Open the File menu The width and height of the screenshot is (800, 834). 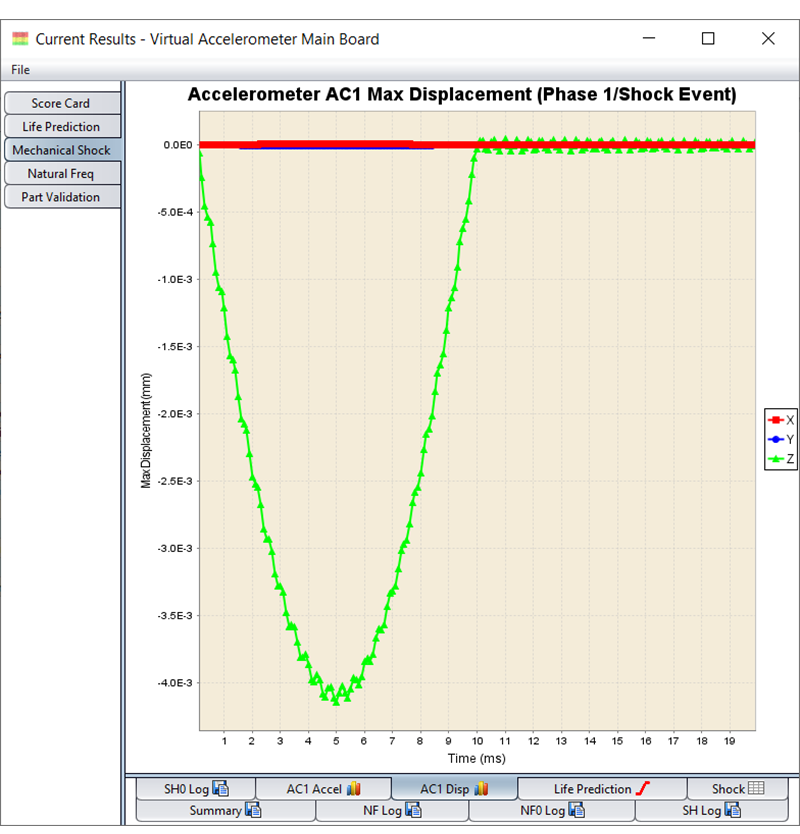20,70
